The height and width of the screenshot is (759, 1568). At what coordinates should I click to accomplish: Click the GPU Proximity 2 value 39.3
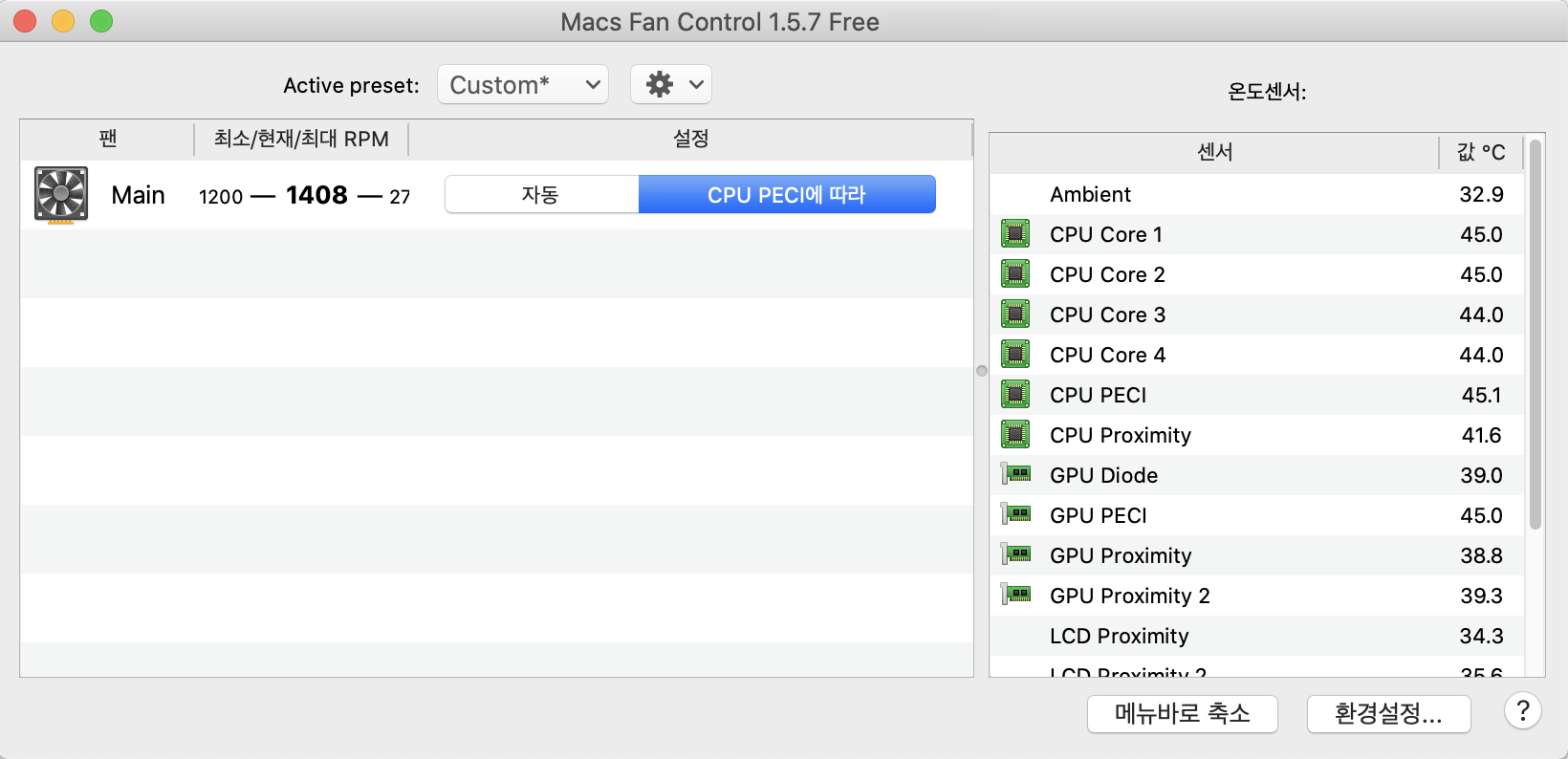coord(1481,596)
